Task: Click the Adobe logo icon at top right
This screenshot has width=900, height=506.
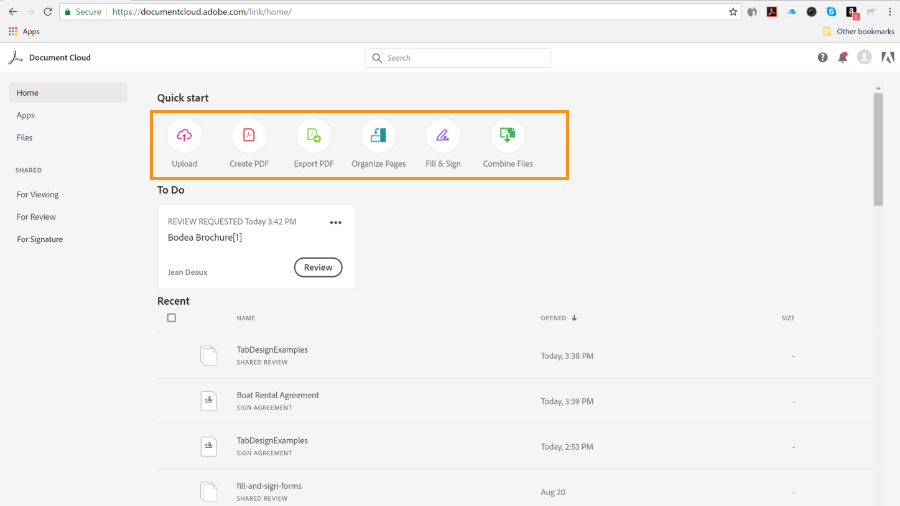Action: click(x=888, y=57)
